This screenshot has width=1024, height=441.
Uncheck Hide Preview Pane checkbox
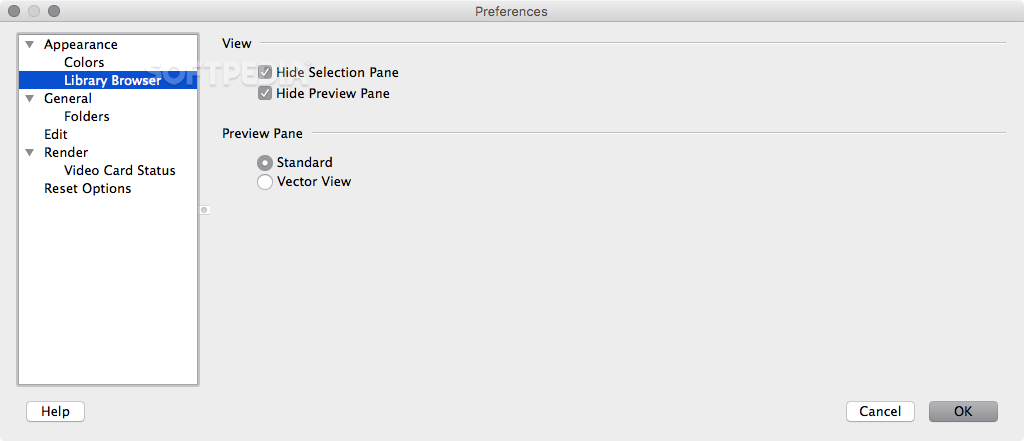[x=265, y=93]
